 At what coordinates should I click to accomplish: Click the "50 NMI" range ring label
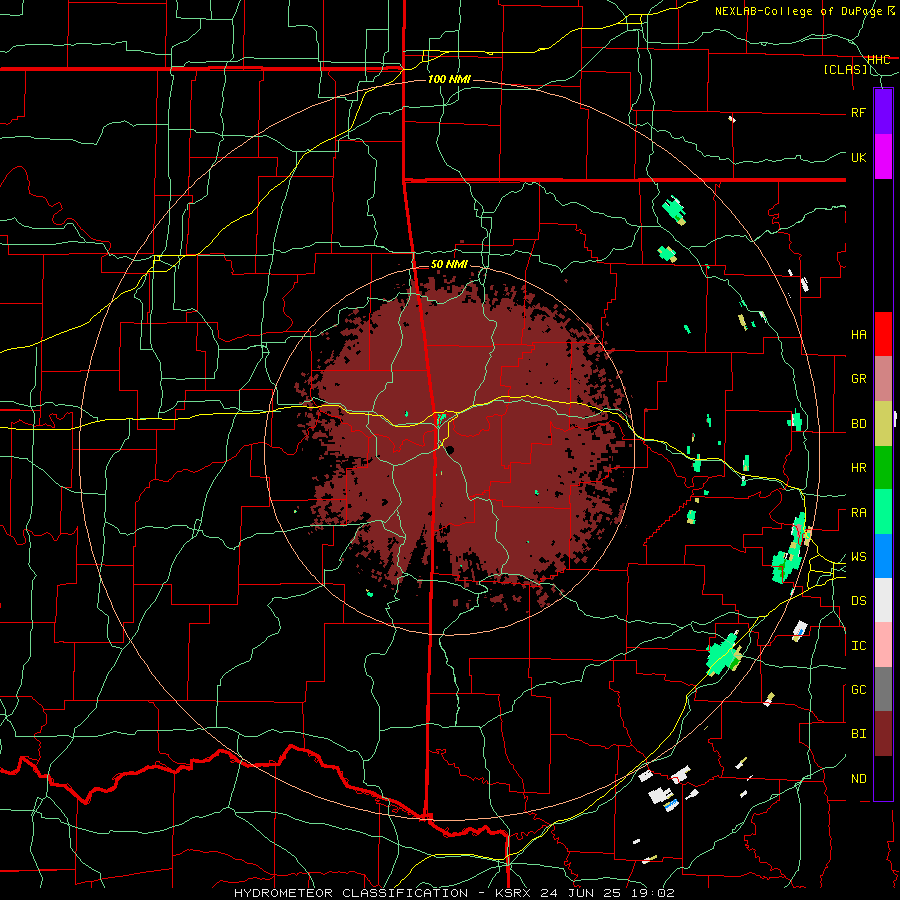(x=449, y=264)
